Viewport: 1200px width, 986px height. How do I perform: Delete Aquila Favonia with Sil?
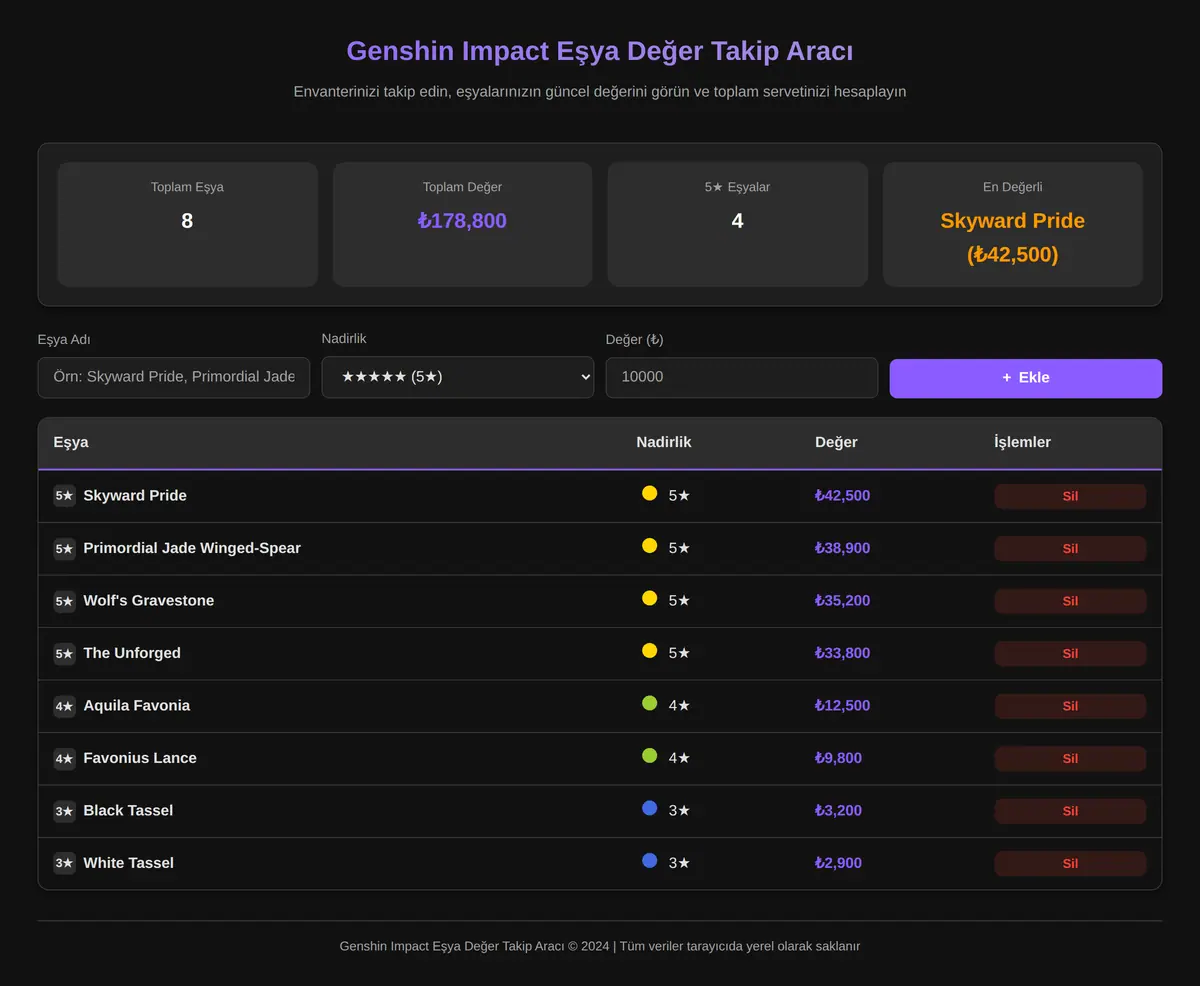1070,706
